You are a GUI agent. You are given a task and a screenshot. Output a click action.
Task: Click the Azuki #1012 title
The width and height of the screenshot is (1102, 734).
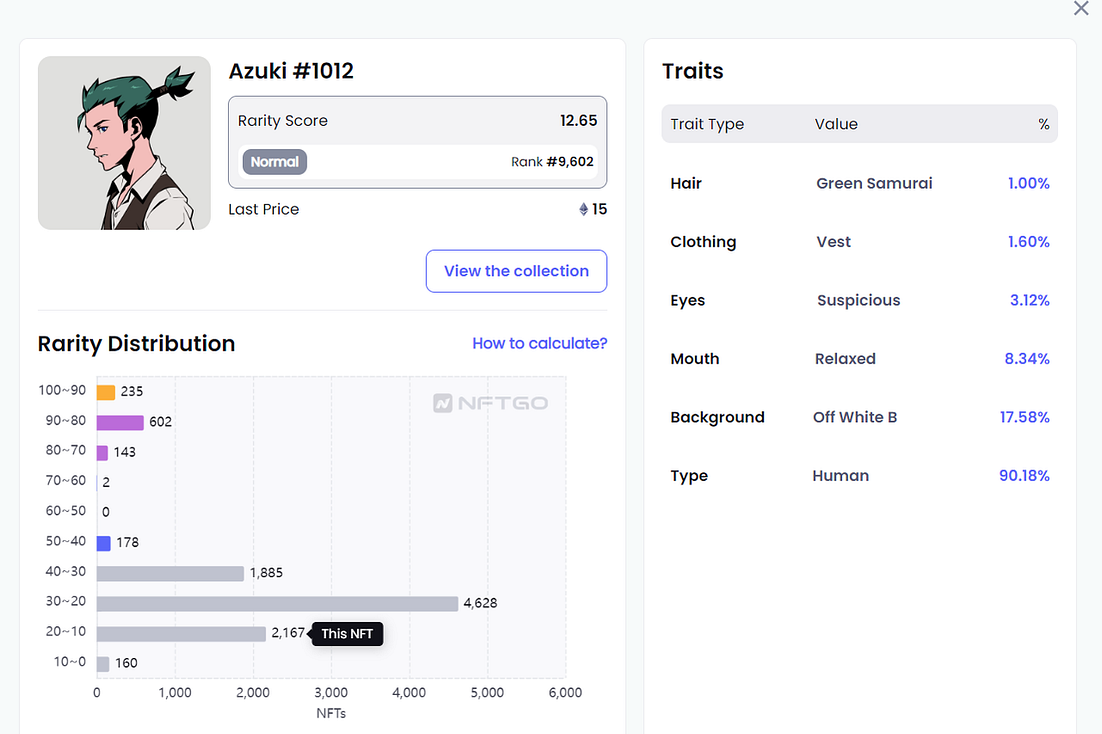click(291, 71)
